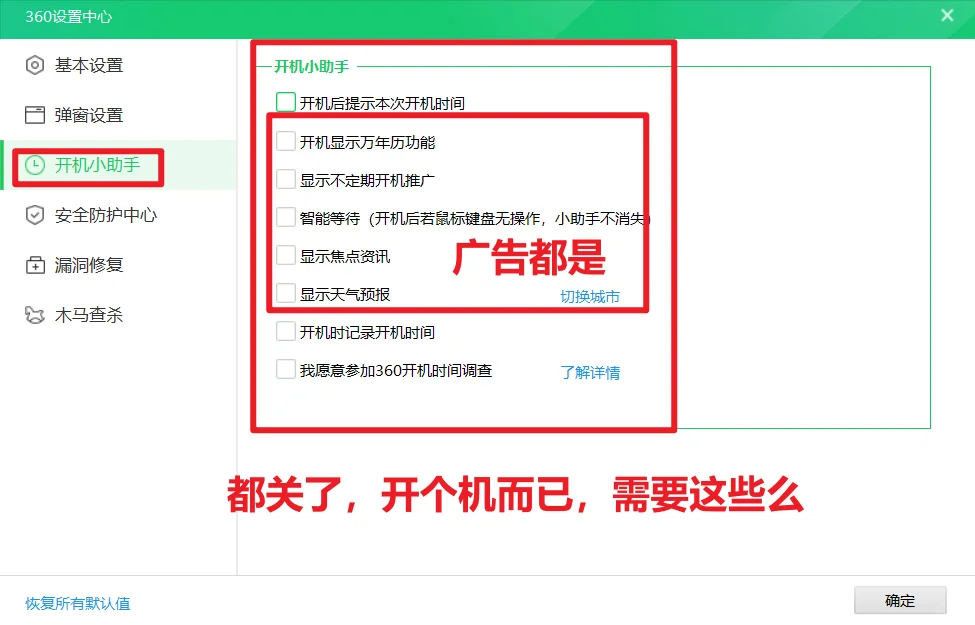Open the 漏洞修复 section
Image resolution: width=975 pixels, height=625 pixels.
118,265
